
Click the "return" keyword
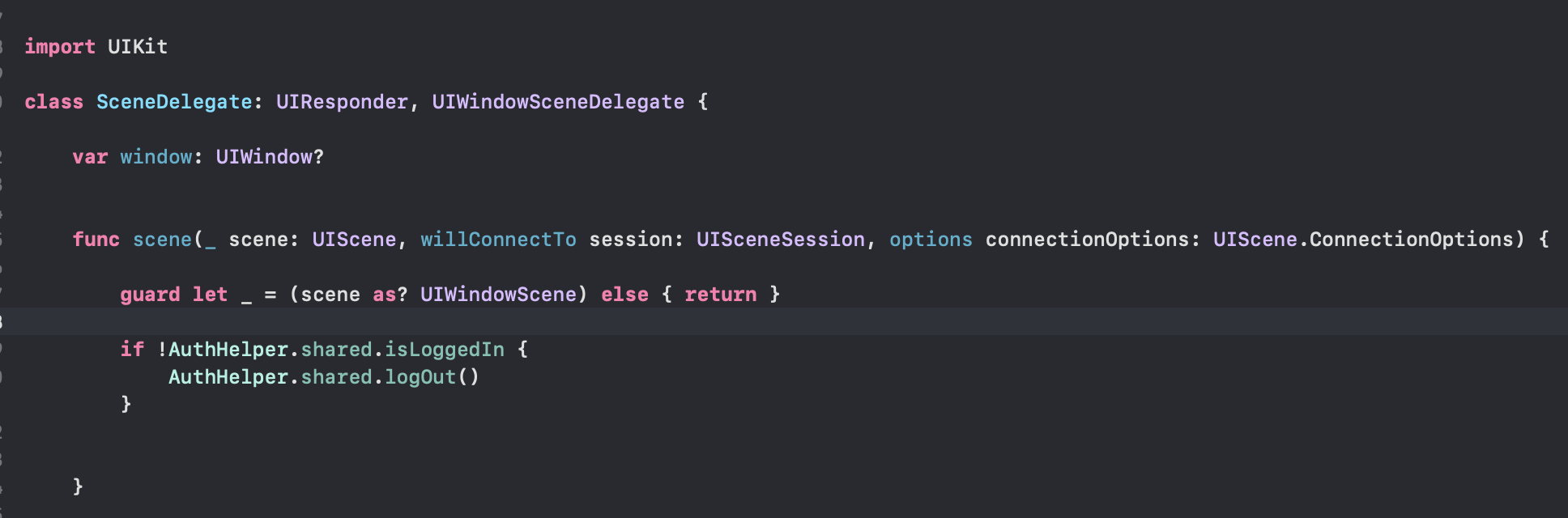(x=720, y=295)
